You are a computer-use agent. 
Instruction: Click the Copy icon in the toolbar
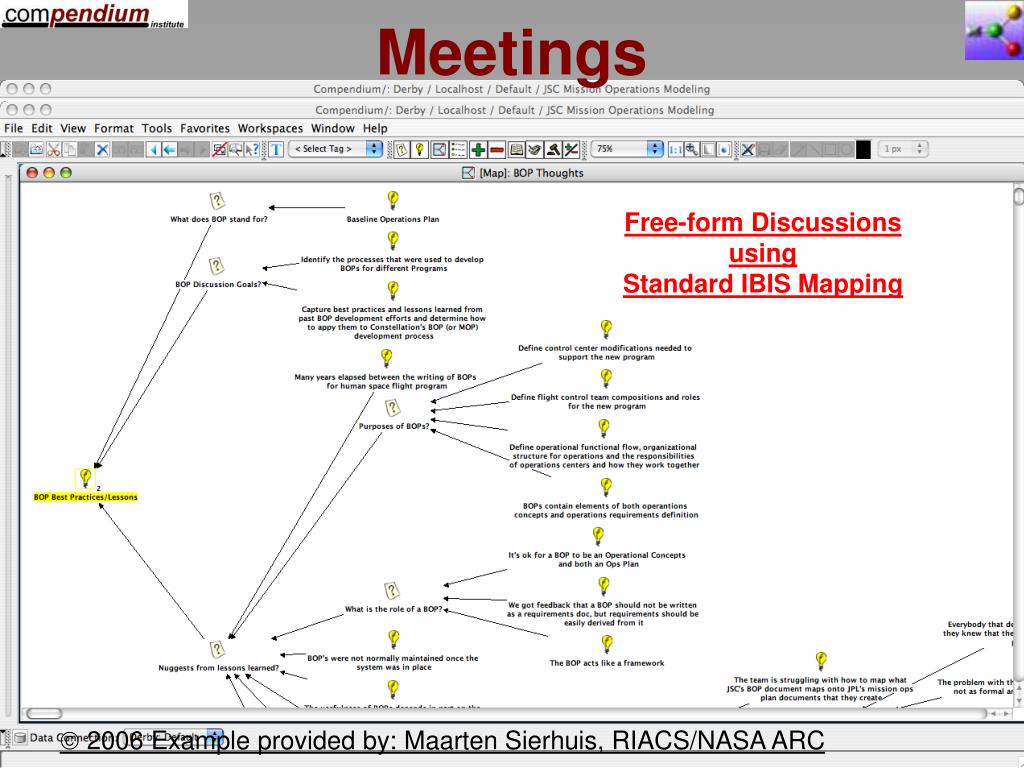(70, 150)
